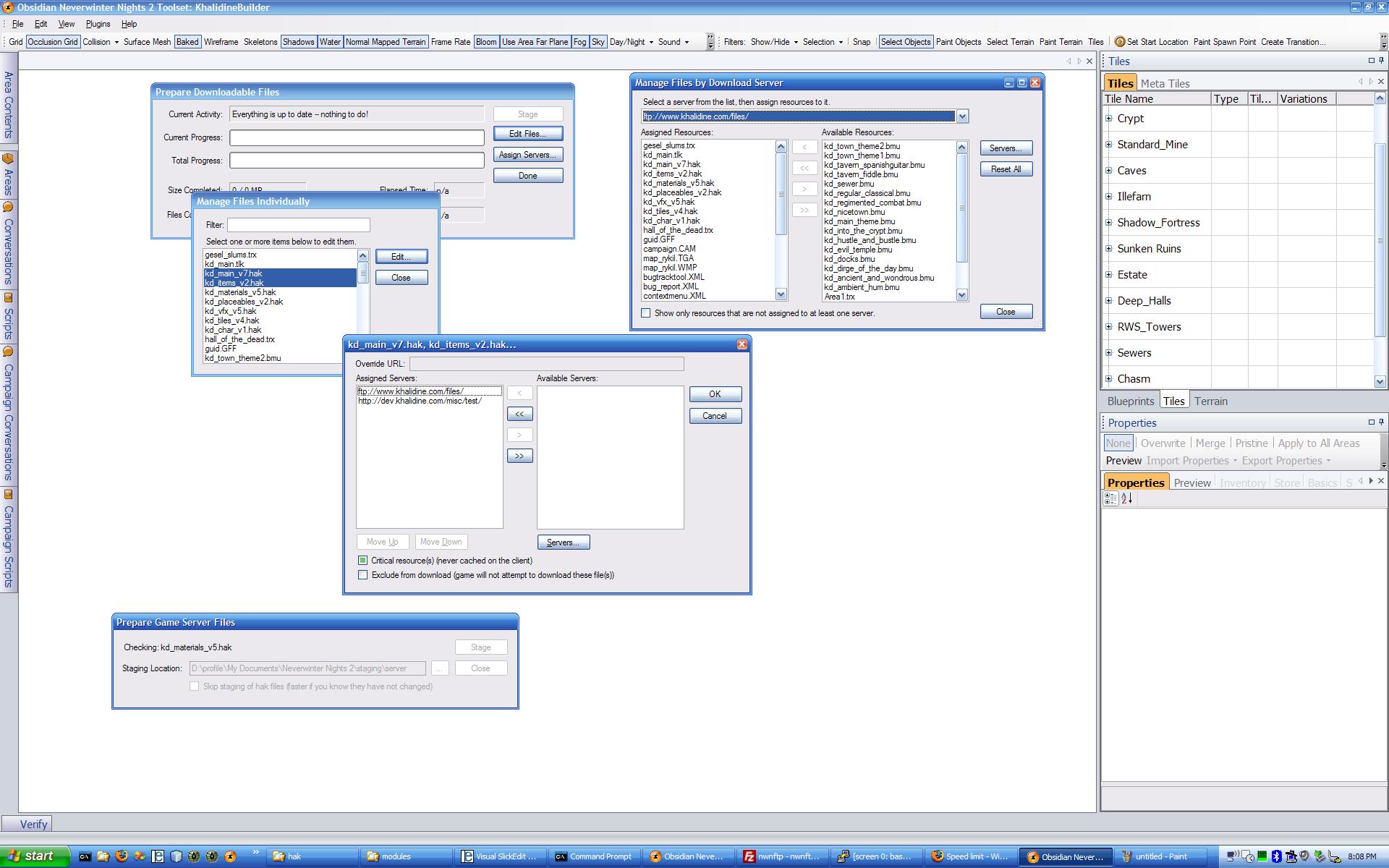Screen dimensions: 1389x868
Task: Open the Areas side panel icon
Action: [9, 158]
